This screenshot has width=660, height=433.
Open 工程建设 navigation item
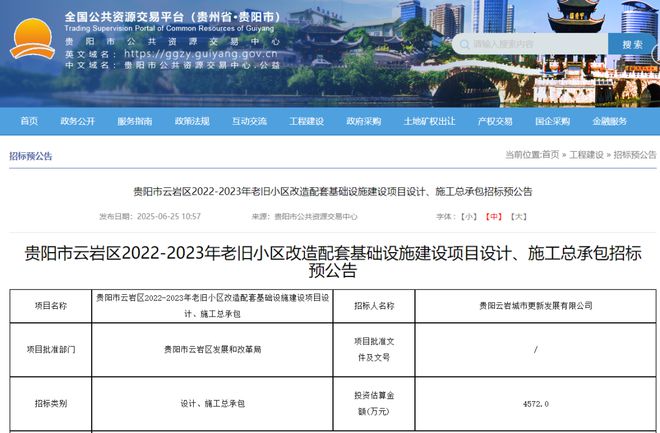(x=306, y=121)
